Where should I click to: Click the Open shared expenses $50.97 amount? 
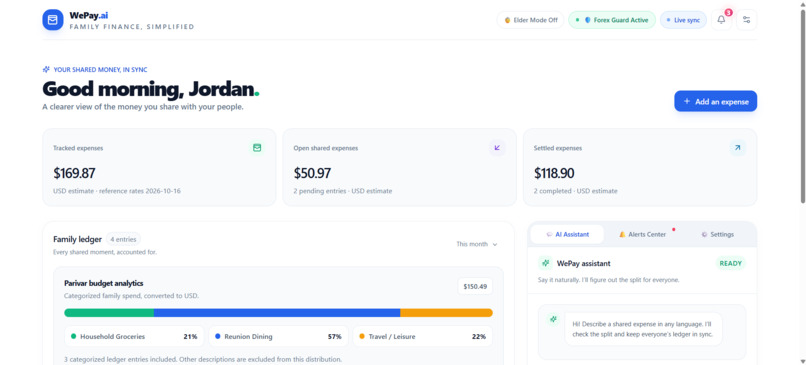pyautogui.click(x=312, y=173)
